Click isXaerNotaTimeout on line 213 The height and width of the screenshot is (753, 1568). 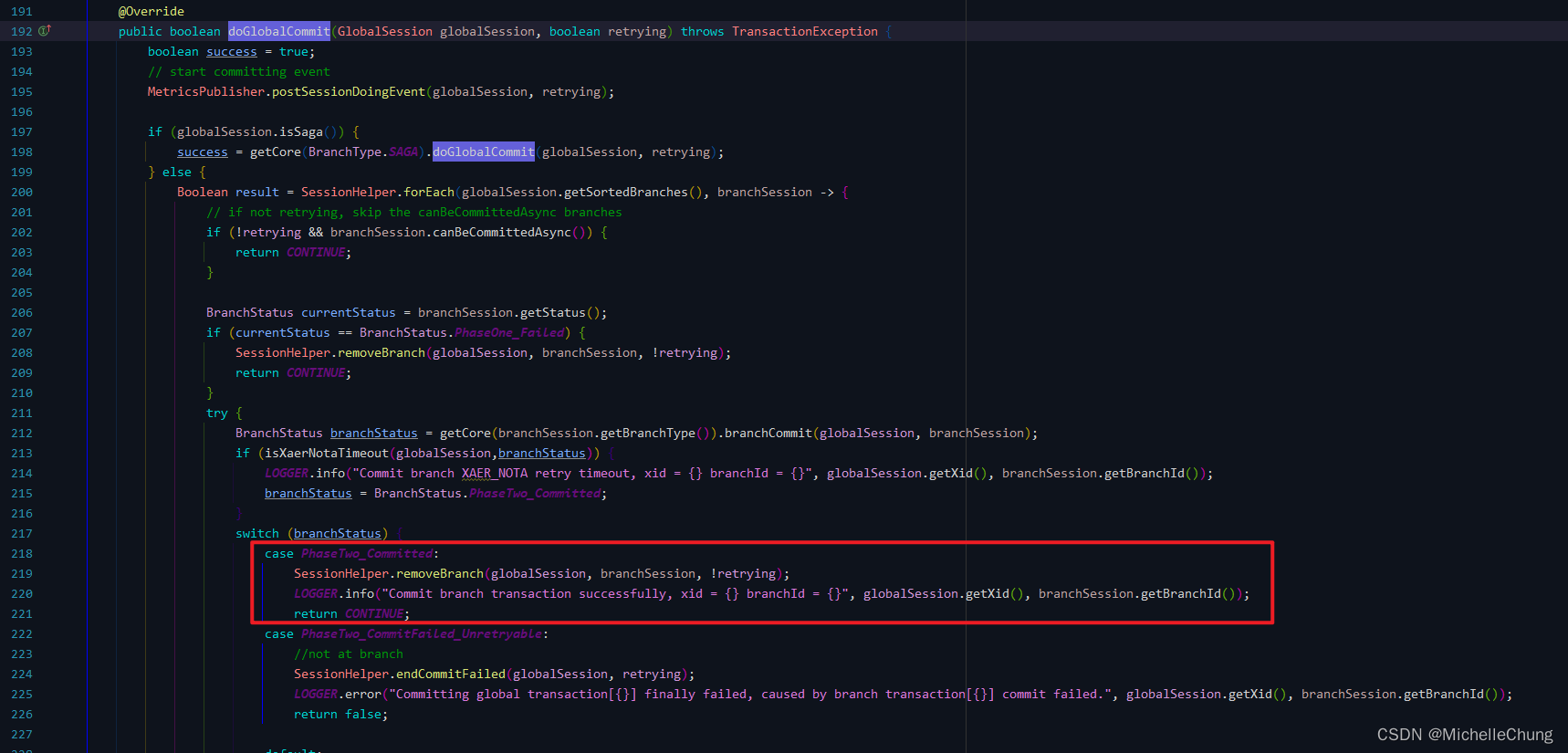coord(327,453)
